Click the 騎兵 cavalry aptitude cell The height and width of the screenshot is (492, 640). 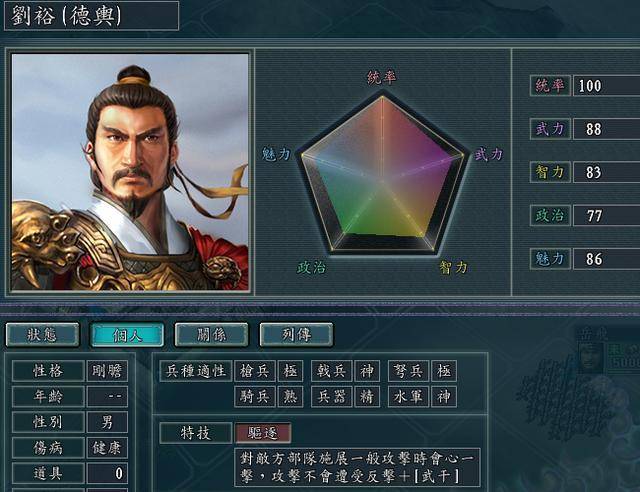[x=255, y=396]
